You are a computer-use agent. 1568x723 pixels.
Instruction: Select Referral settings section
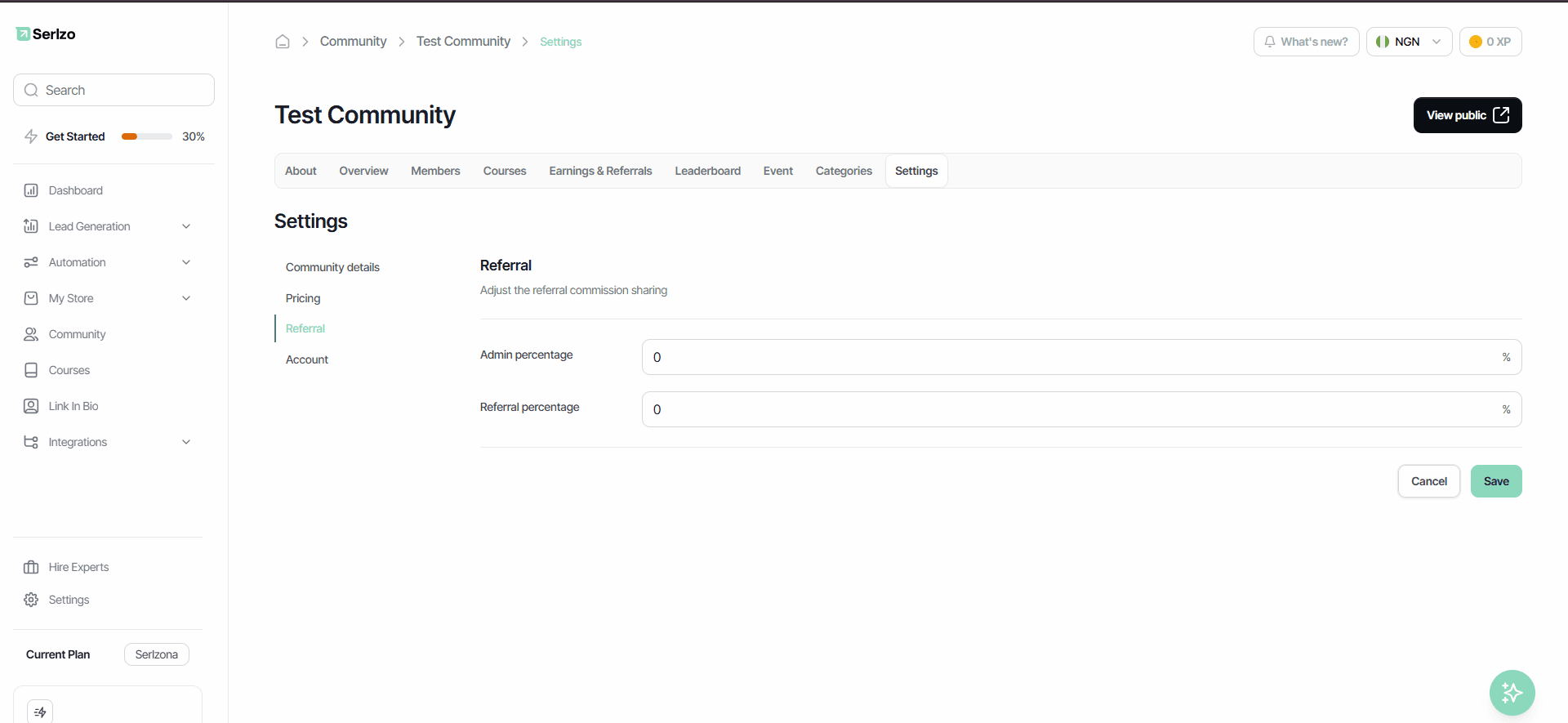pyautogui.click(x=305, y=328)
